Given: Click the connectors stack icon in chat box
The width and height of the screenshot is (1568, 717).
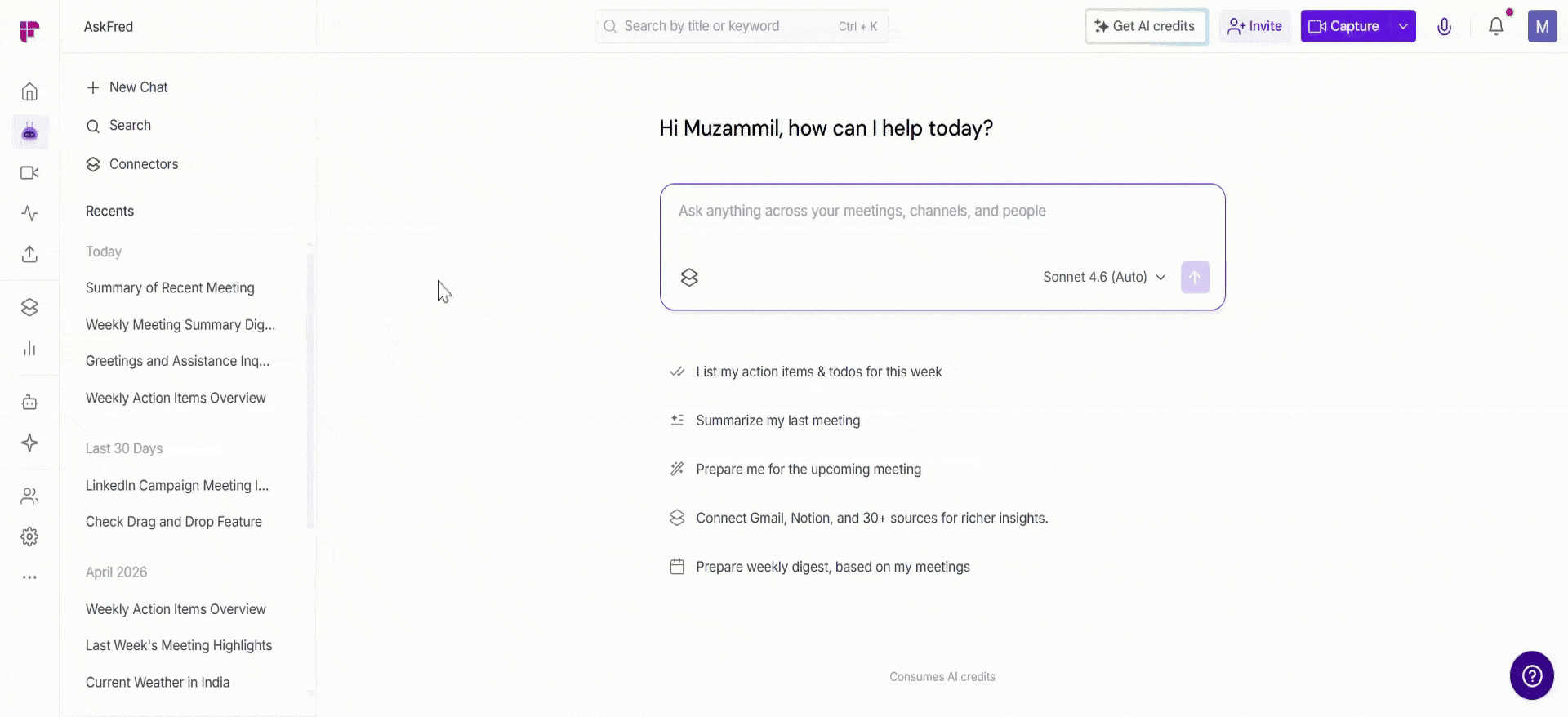Looking at the screenshot, I should (689, 278).
